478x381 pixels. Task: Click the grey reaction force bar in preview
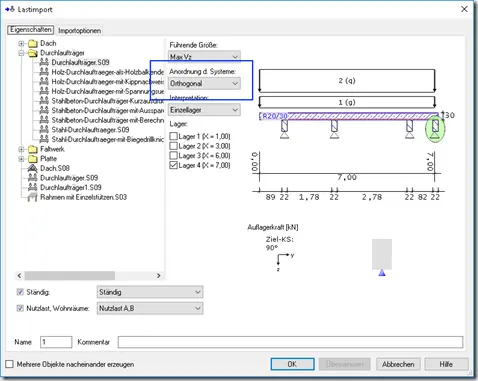click(x=382, y=254)
